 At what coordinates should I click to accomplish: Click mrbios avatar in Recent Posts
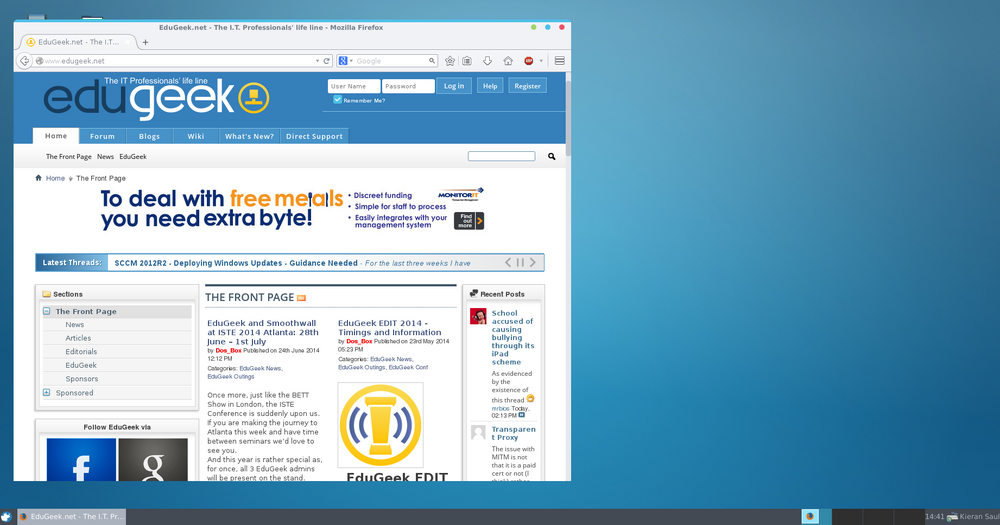point(478,316)
